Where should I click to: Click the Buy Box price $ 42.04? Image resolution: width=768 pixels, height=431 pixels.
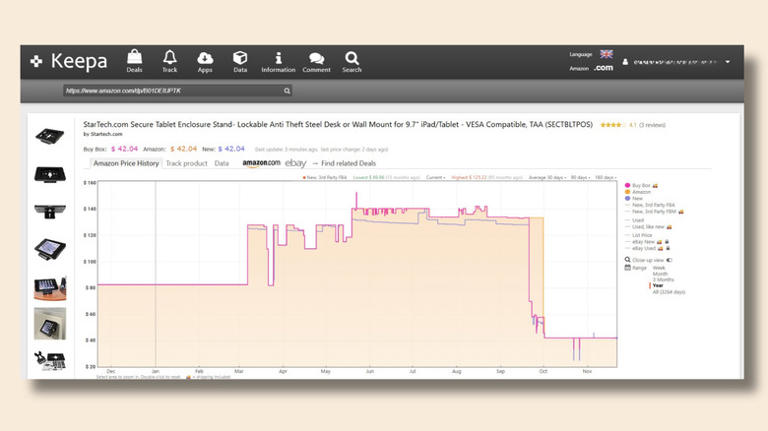[x=124, y=149]
